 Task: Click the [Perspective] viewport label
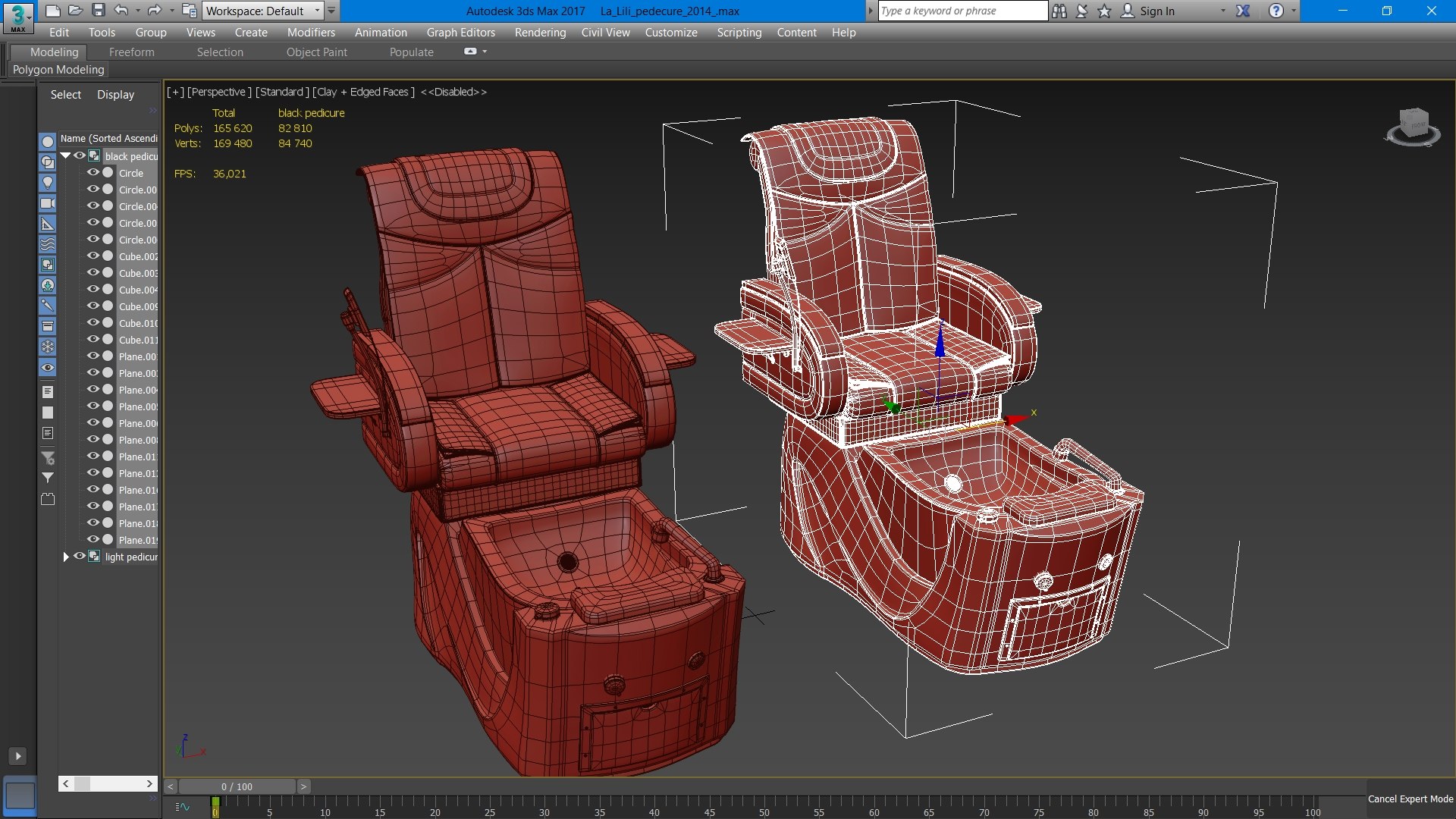click(219, 92)
